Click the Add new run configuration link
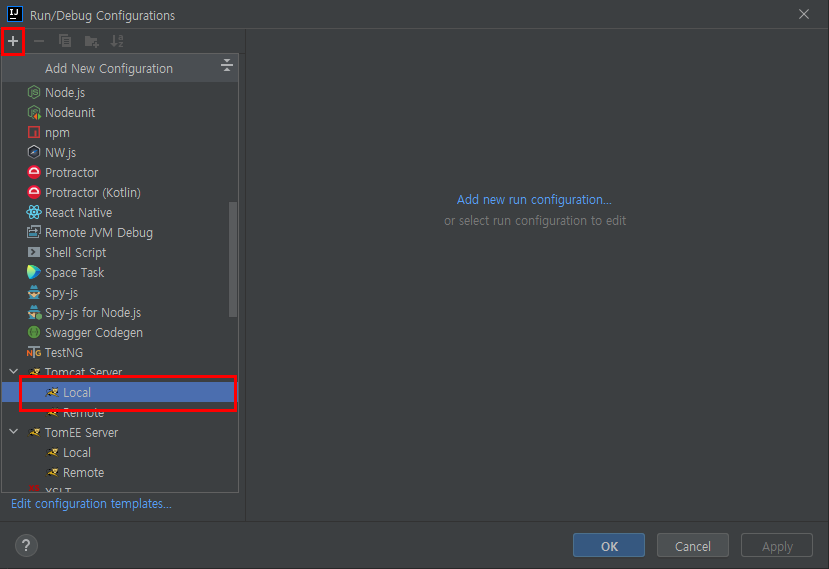Image resolution: width=829 pixels, height=569 pixels. point(534,199)
